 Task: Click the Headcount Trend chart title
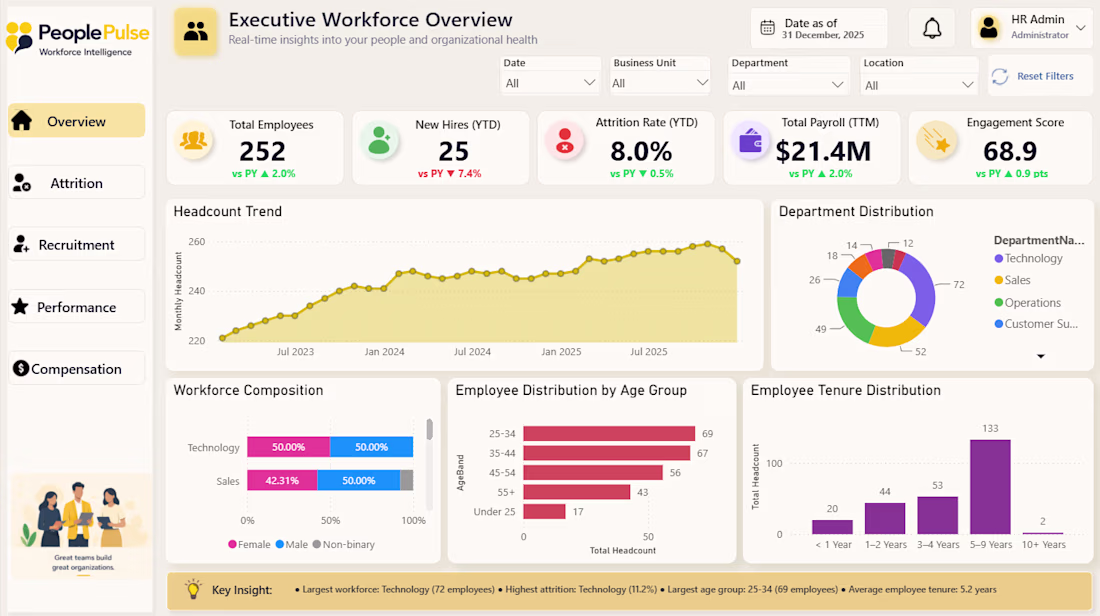point(227,212)
